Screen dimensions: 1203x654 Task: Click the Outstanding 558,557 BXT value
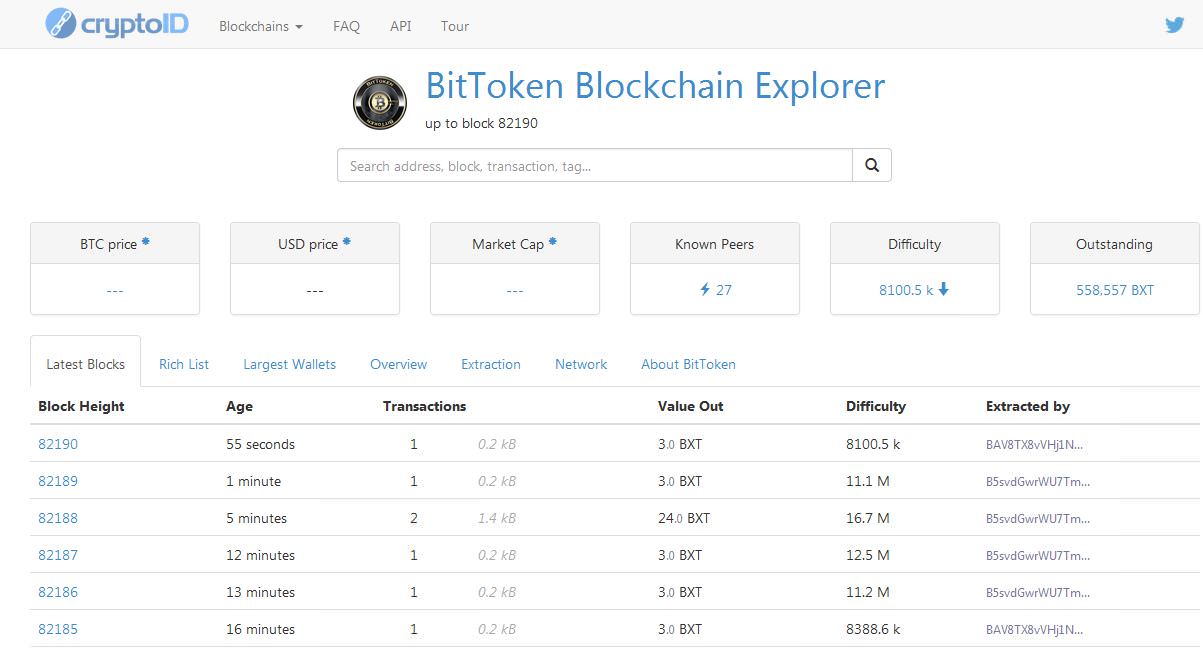tap(1115, 290)
